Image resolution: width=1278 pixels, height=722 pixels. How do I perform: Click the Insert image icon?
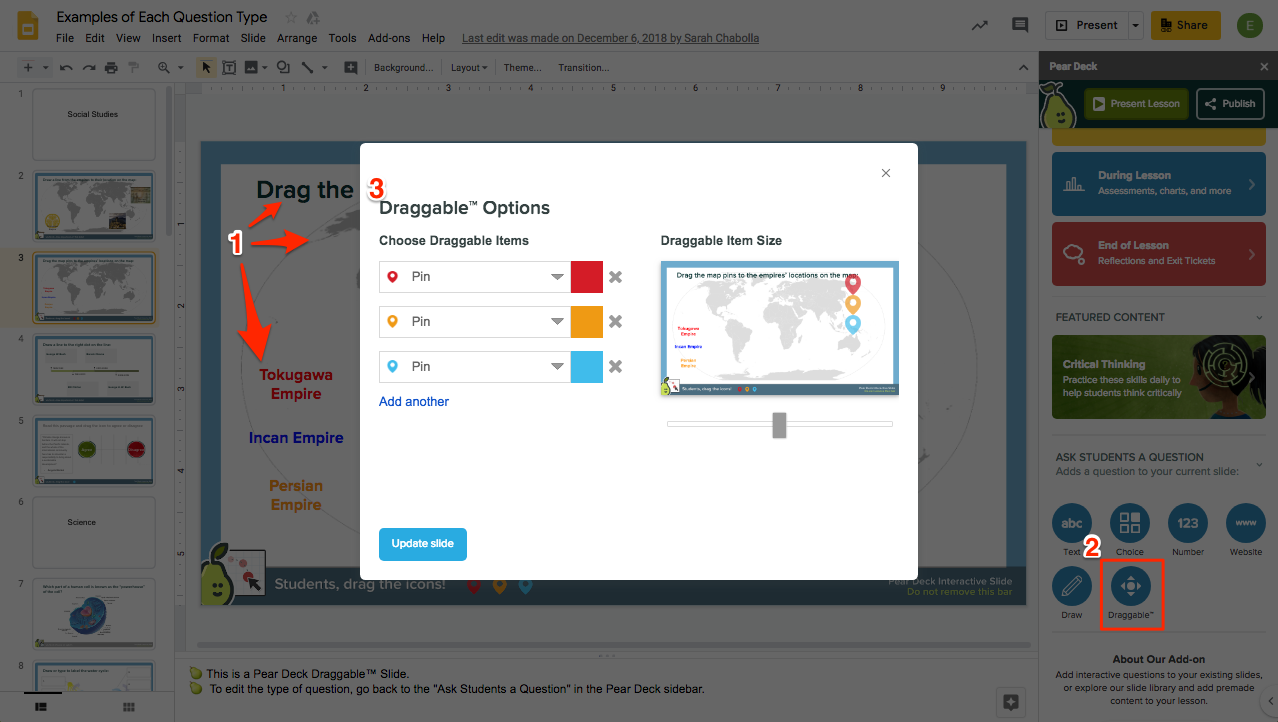[x=250, y=68]
